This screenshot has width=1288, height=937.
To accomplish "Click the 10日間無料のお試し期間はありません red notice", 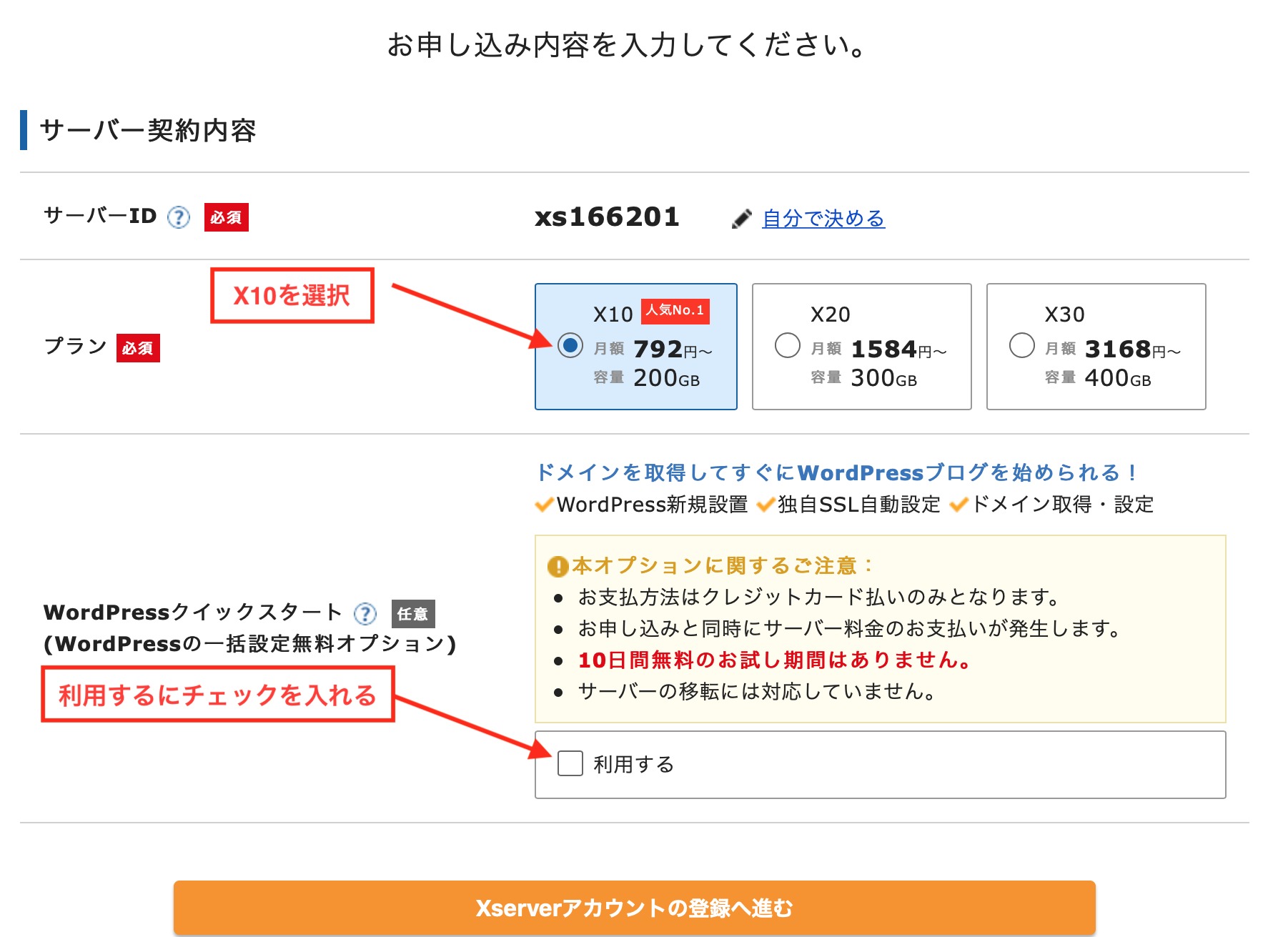I will click(x=775, y=660).
